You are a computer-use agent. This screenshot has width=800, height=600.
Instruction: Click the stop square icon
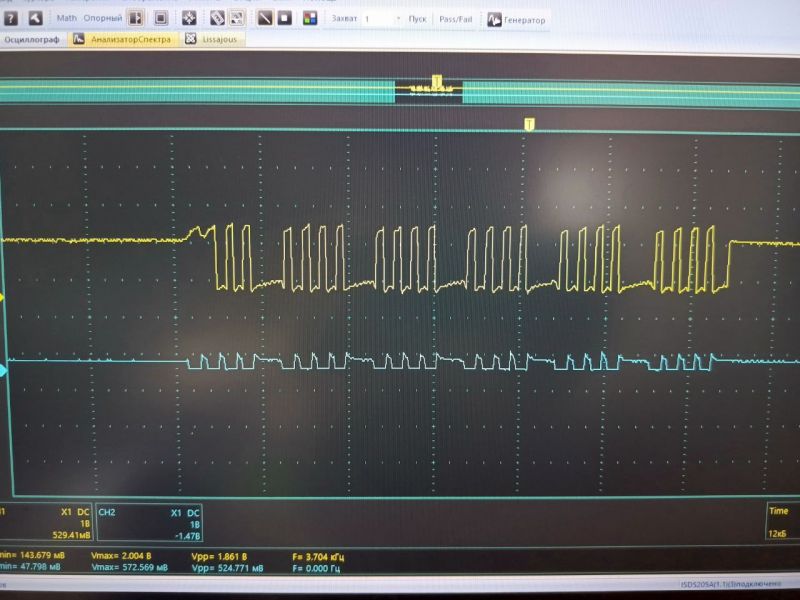[285, 18]
